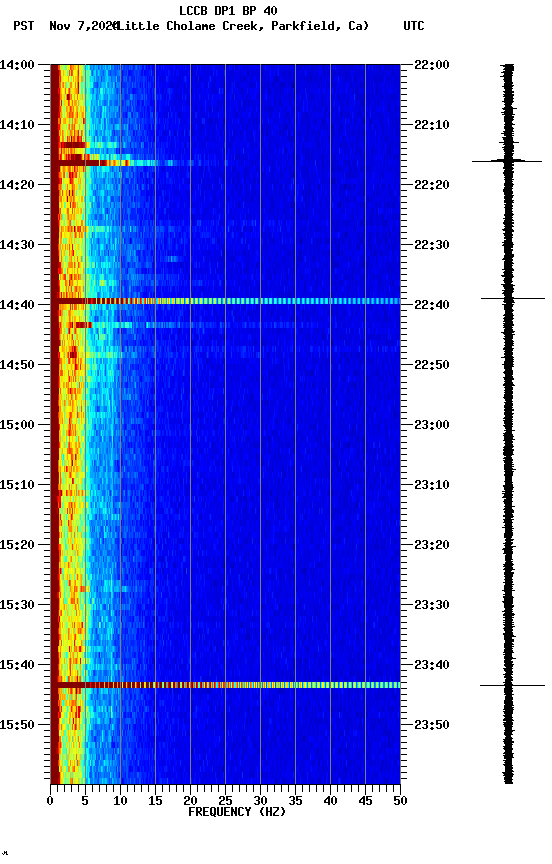Click the 20 Hz frequency axis label
Screen dimensions: 552x864
pos(190,801)
